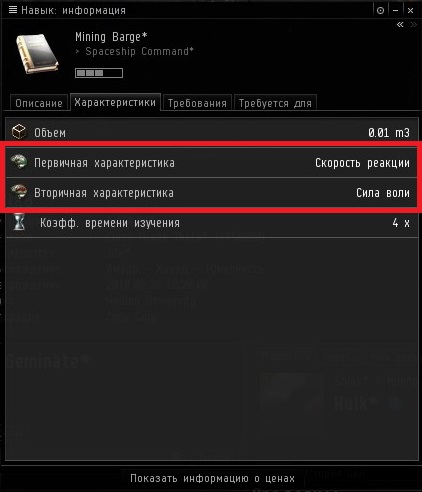Viewport: 422px width, 492px height.
Task: Click the skill level progress bar
Action: [99, 73]
